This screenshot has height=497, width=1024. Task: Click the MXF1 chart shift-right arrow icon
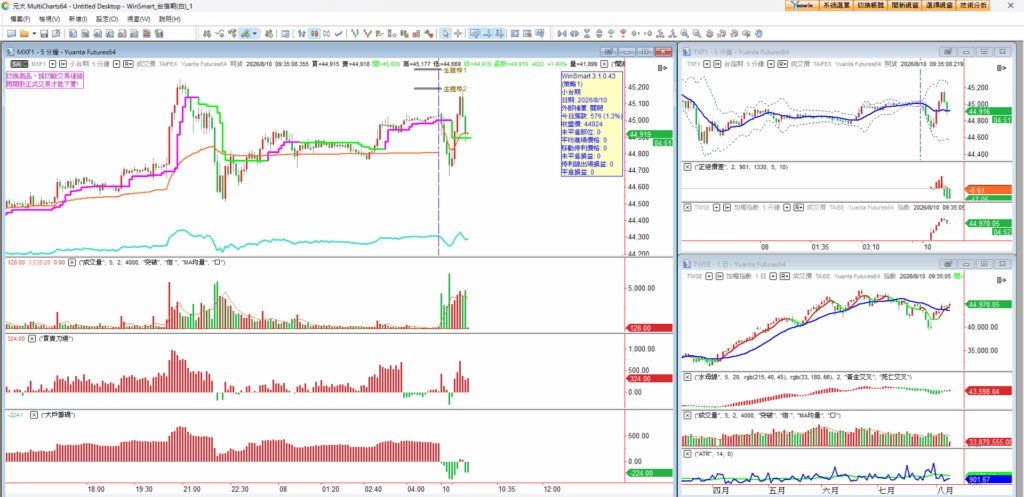pos(664,67)
